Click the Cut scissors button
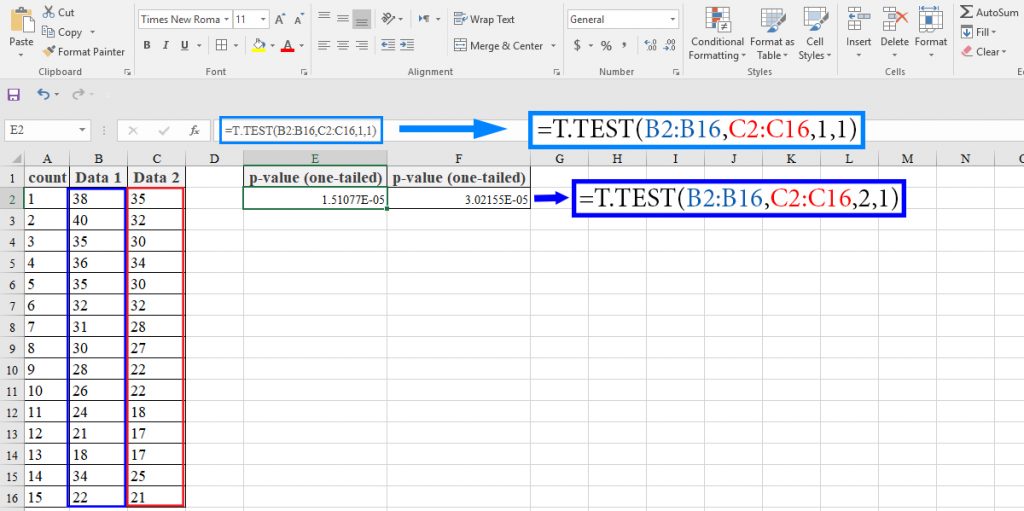 pos(58,12)
